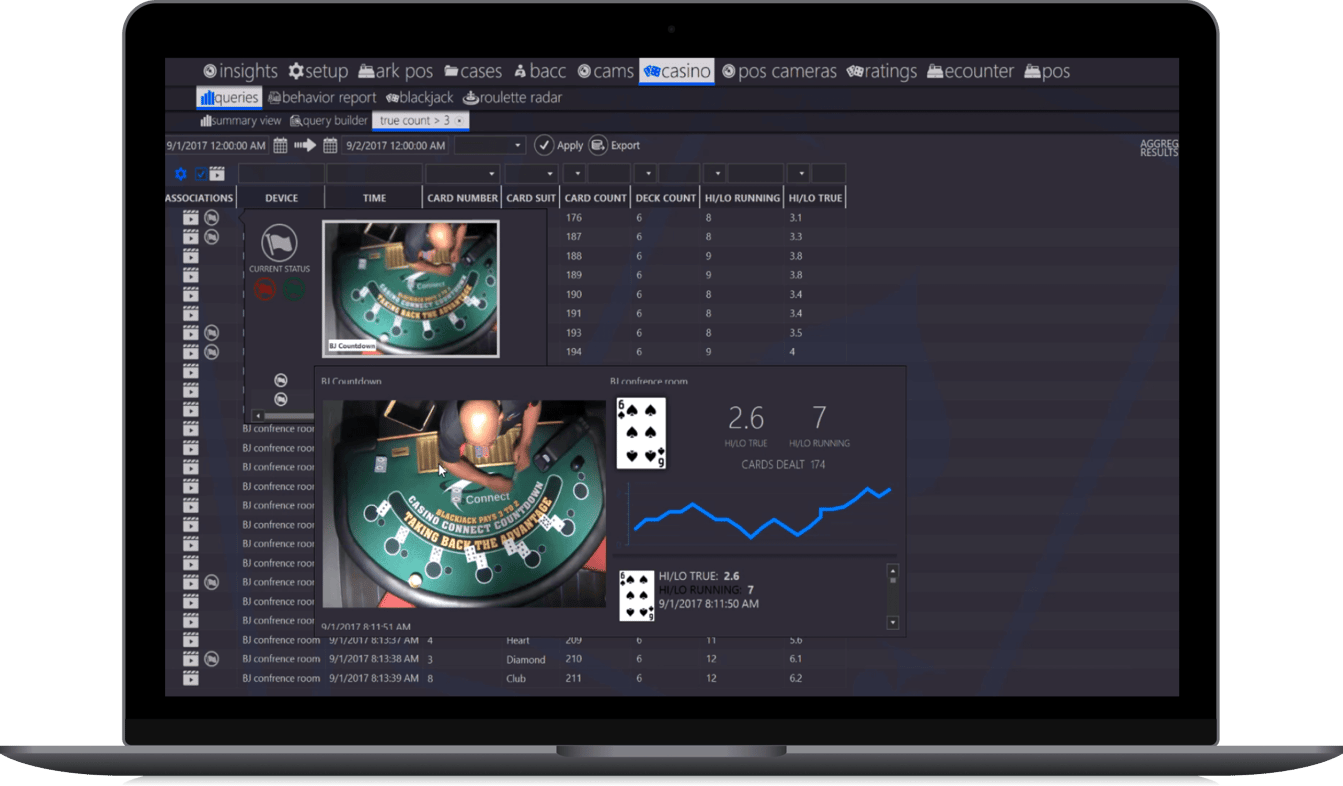Expand the Card Suit filter dropdown
Screen dimensions: 1343x786
(549, 174)
